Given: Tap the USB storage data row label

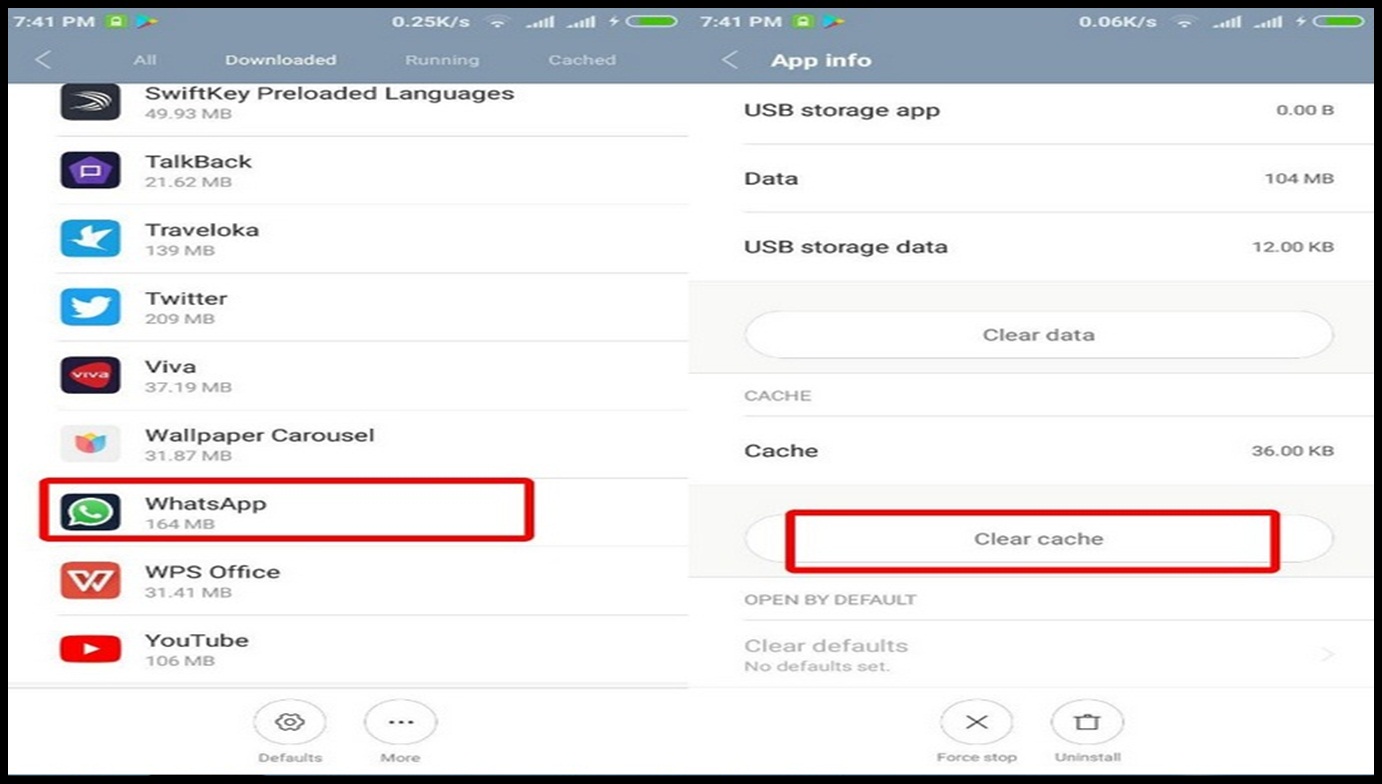Looking at the screenshot, I should pyautogui.click(x=846, y=246).
